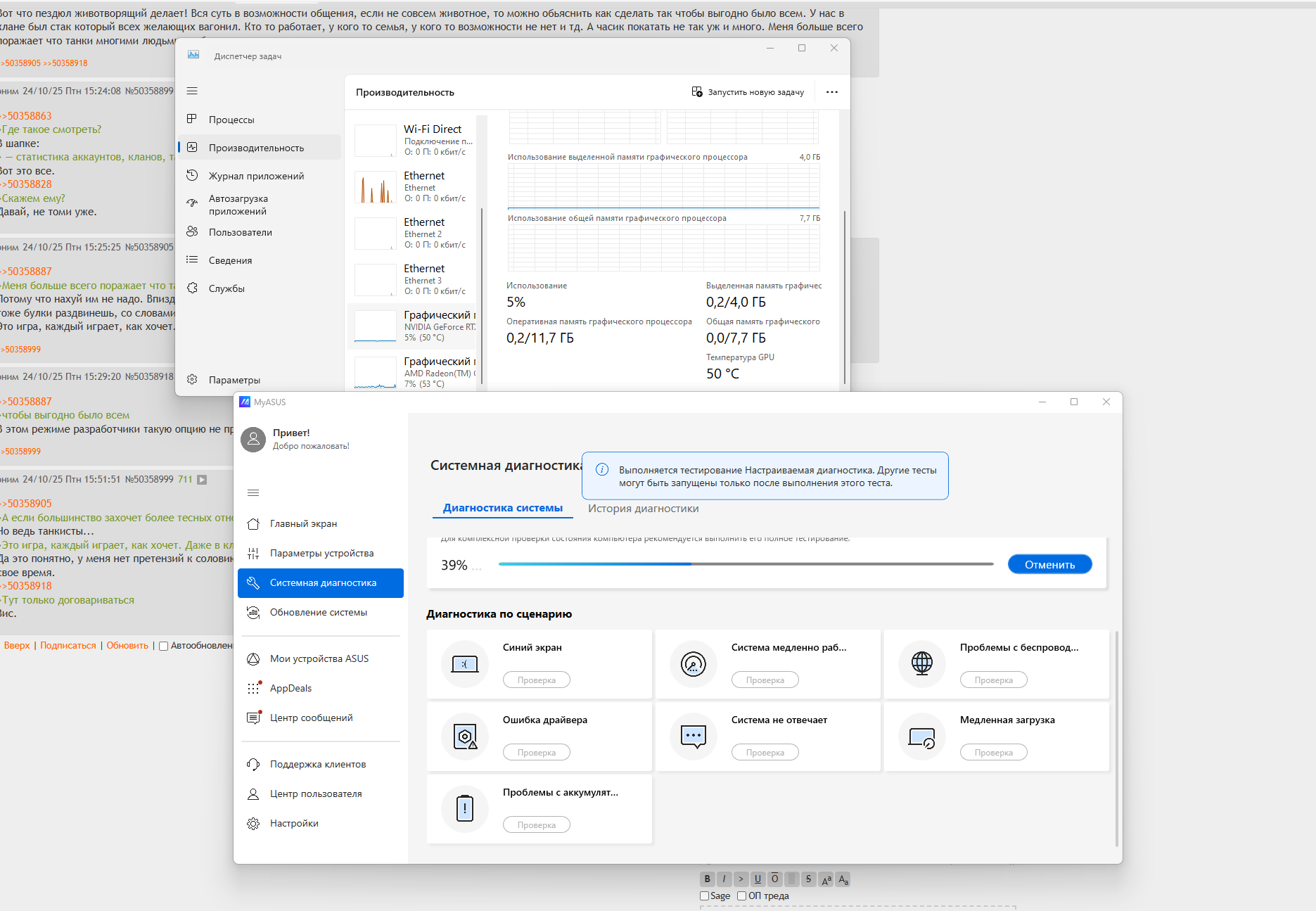Image resolution: width=1316 pixels, height=911 pixels.
Task: Open Параметры устройства in MyASUS
Action: [321, 553]
